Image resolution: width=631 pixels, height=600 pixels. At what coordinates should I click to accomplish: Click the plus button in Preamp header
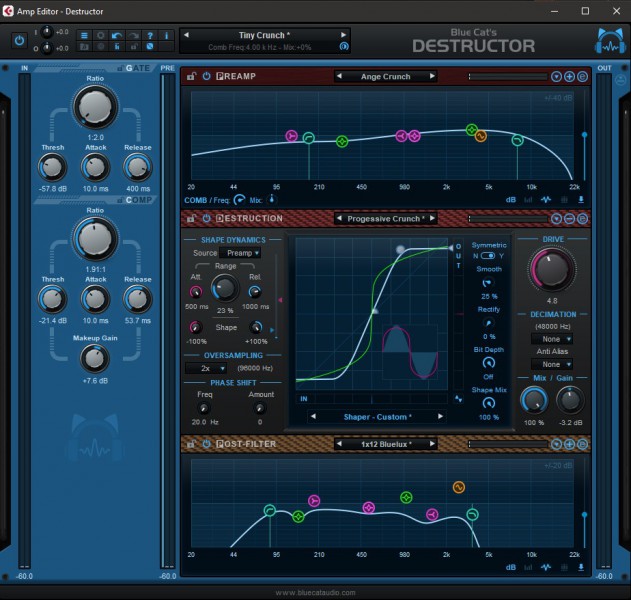coord(569,76)
